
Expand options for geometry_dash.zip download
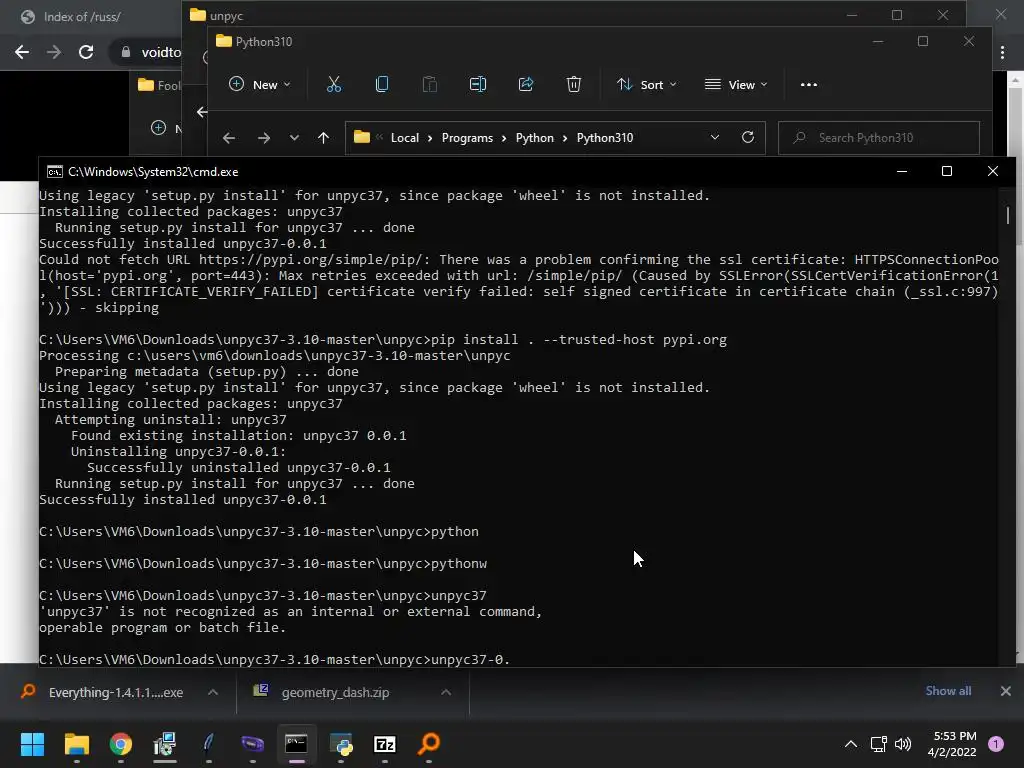[446, 692]
